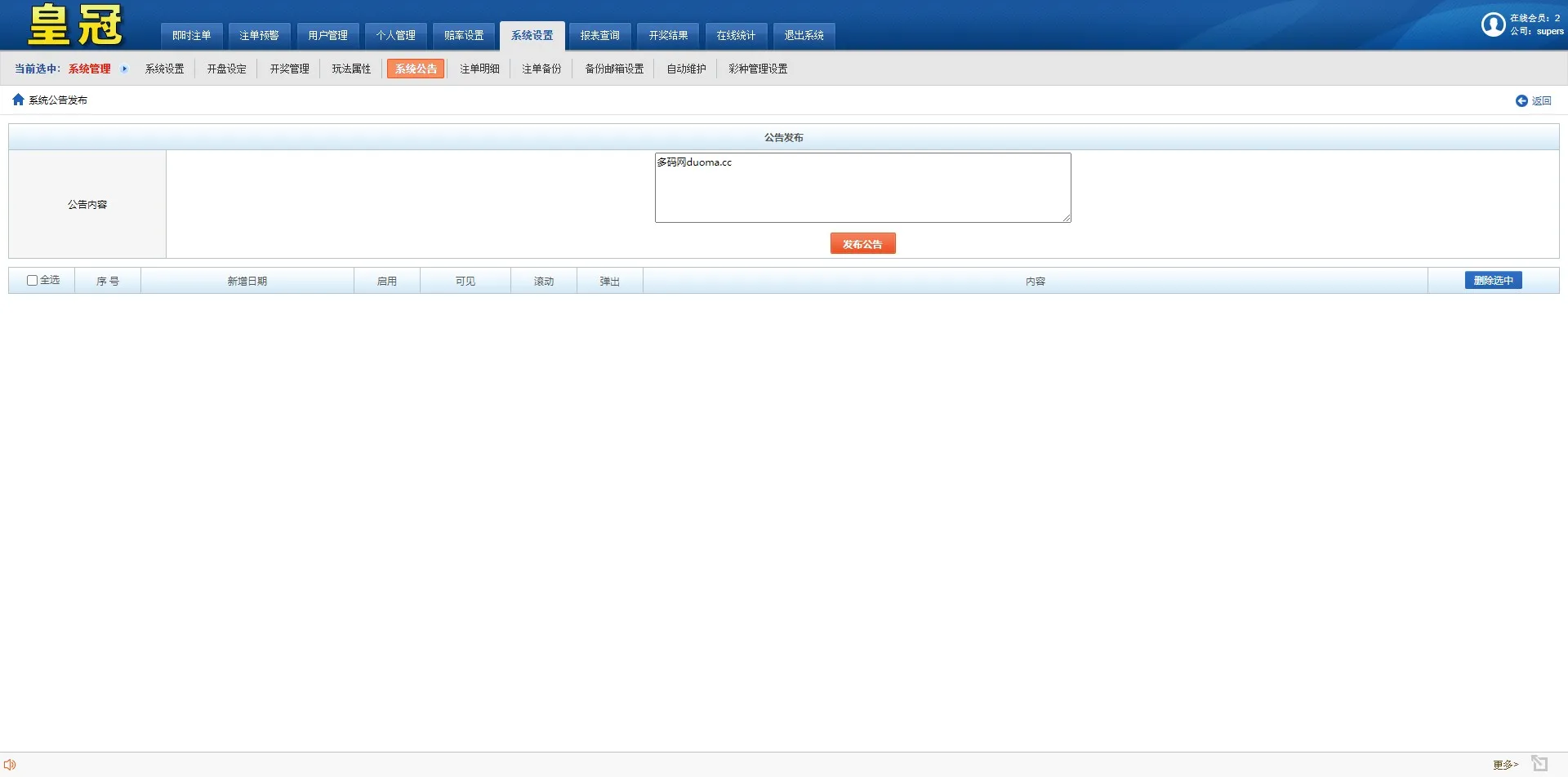This screenshot has height=777, width=1568.
Task: Click the 更多> link at bottom
Action: coord(1505,765)
